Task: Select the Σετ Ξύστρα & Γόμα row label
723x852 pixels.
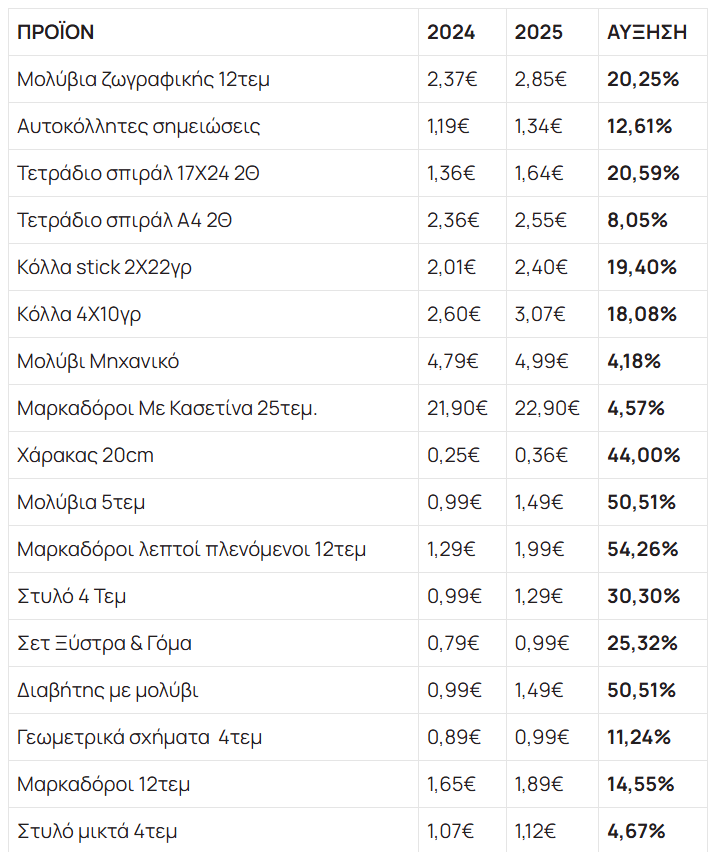Action: point(104,643)
